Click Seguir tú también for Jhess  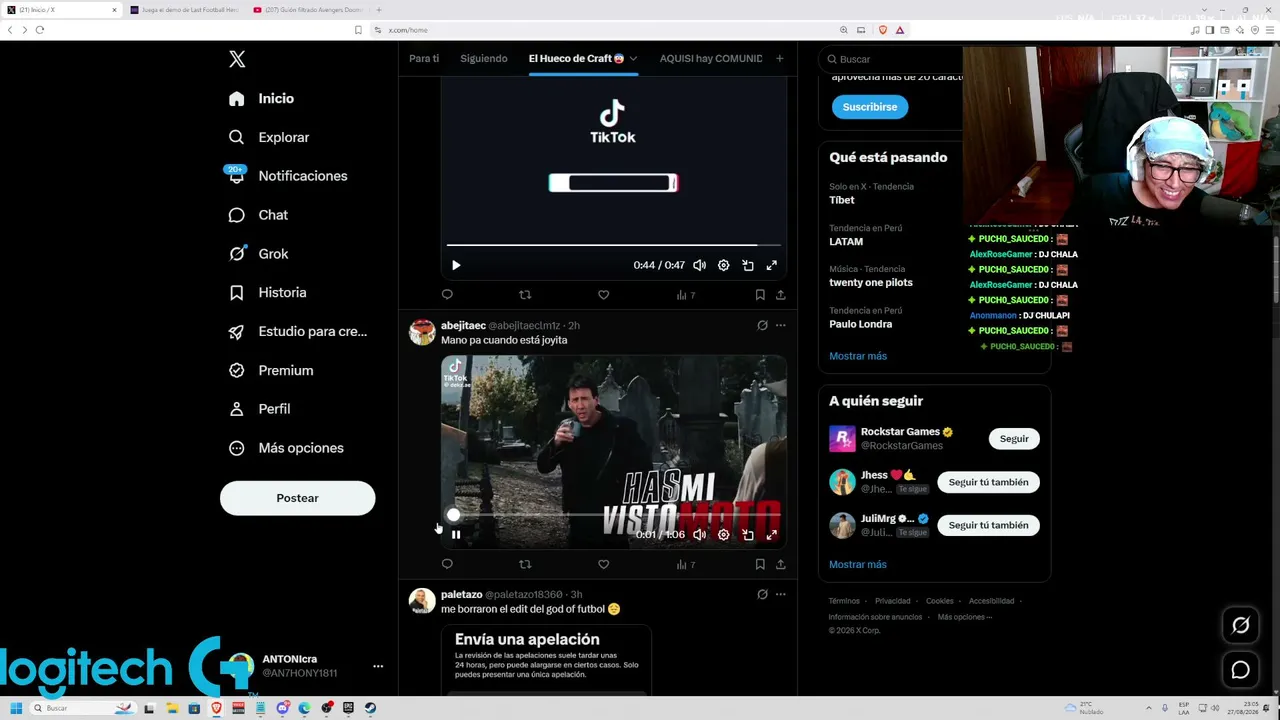click(x=988, y=482)
